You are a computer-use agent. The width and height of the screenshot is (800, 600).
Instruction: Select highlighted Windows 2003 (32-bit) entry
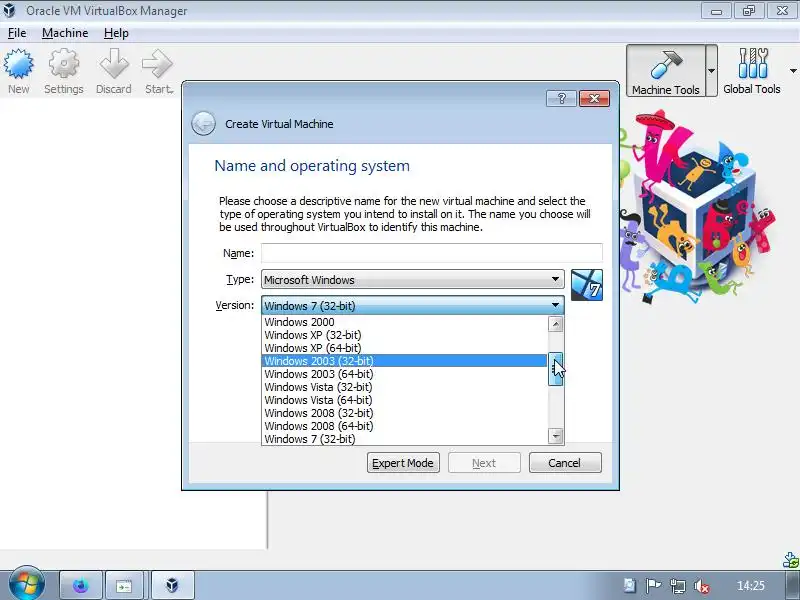405,361
